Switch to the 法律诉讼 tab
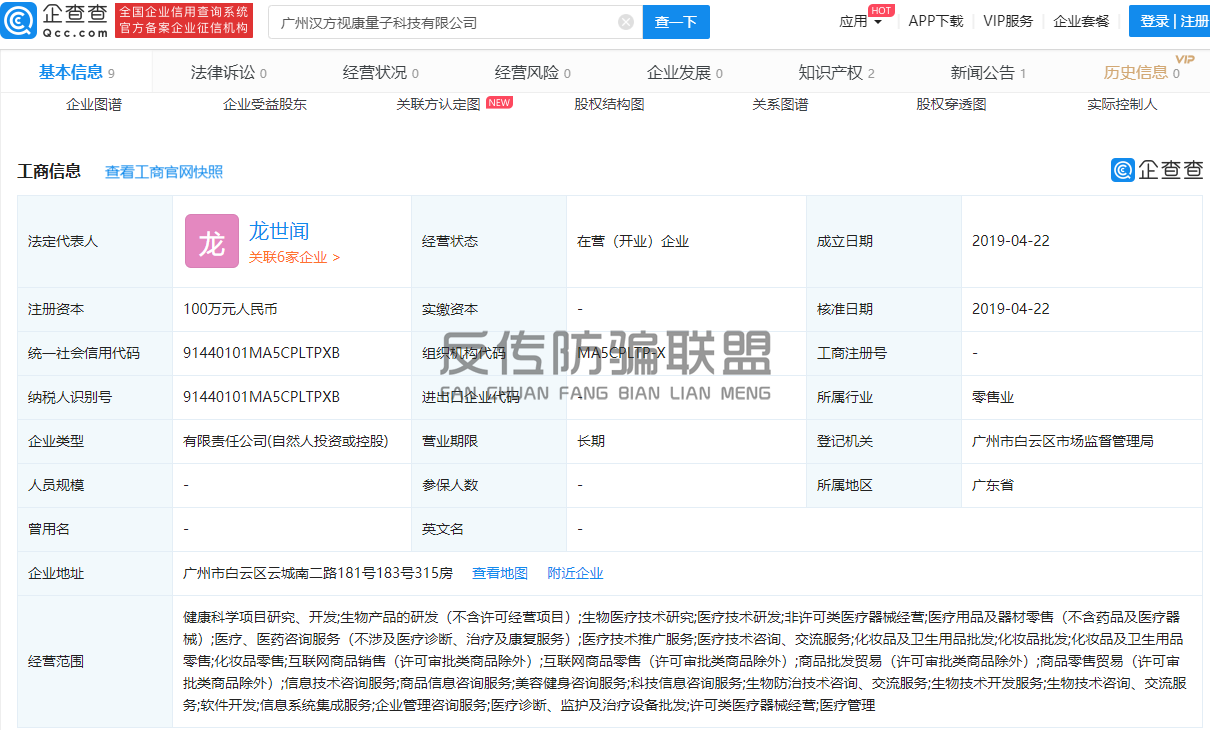Image resolution: width=1210 pixels, height=730 pixels. [228, 72]
